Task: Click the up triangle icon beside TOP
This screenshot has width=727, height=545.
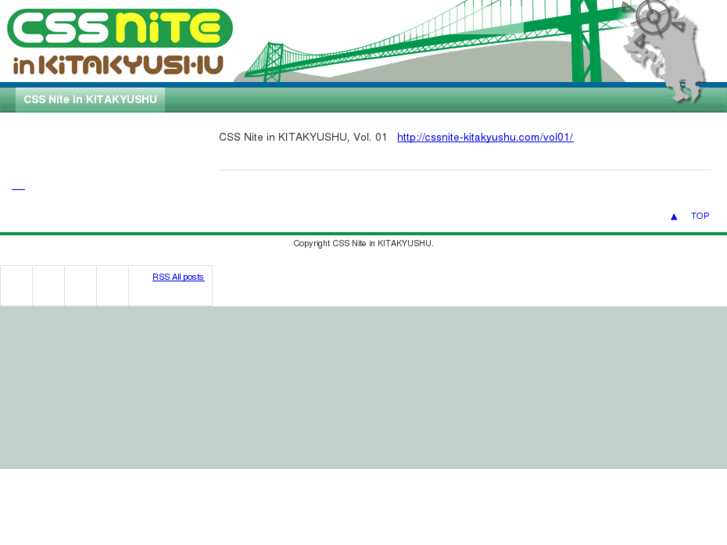Action: (x=674, y=217)
